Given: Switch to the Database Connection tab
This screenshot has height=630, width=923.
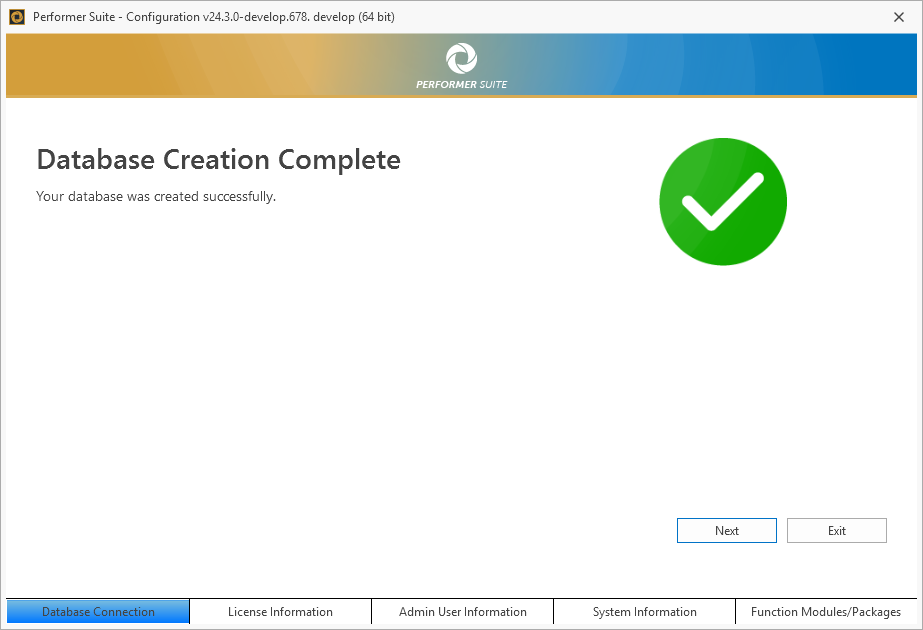Looking at the screenshot, I should [x=98, y=612].
